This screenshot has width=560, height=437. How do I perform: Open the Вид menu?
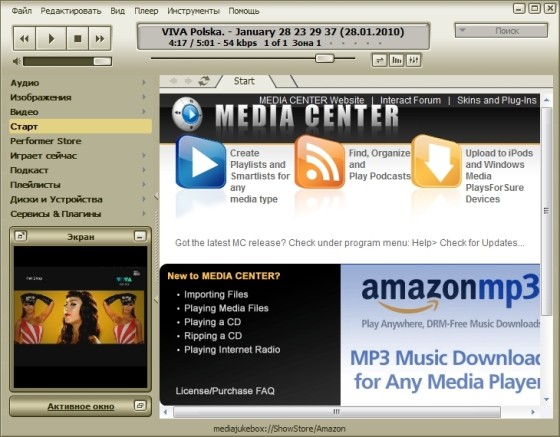[x=118, y=11]
